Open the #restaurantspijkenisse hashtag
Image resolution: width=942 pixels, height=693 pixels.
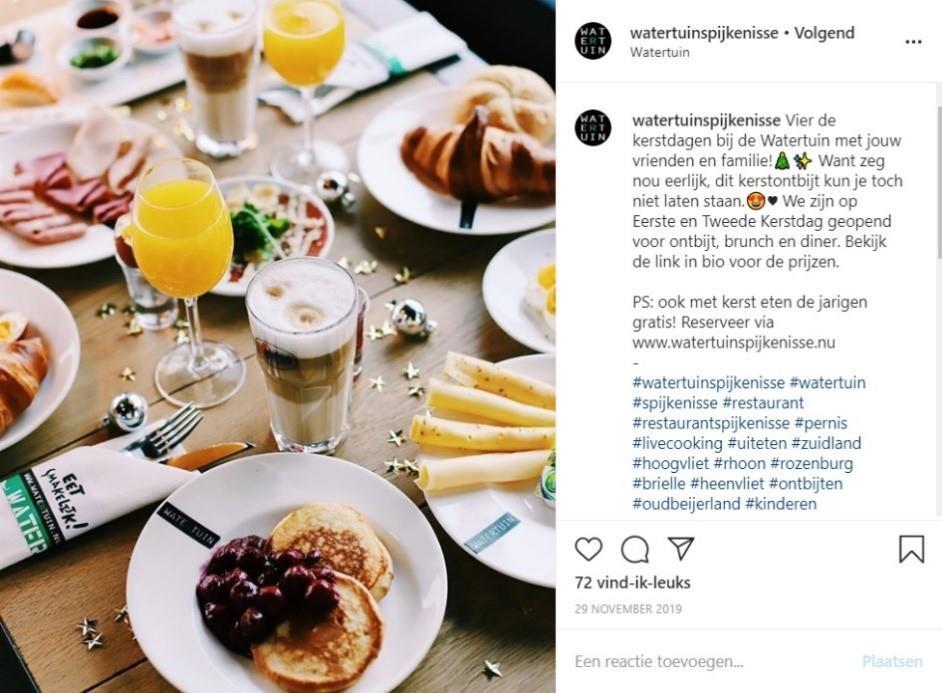(x=710, y=423)
